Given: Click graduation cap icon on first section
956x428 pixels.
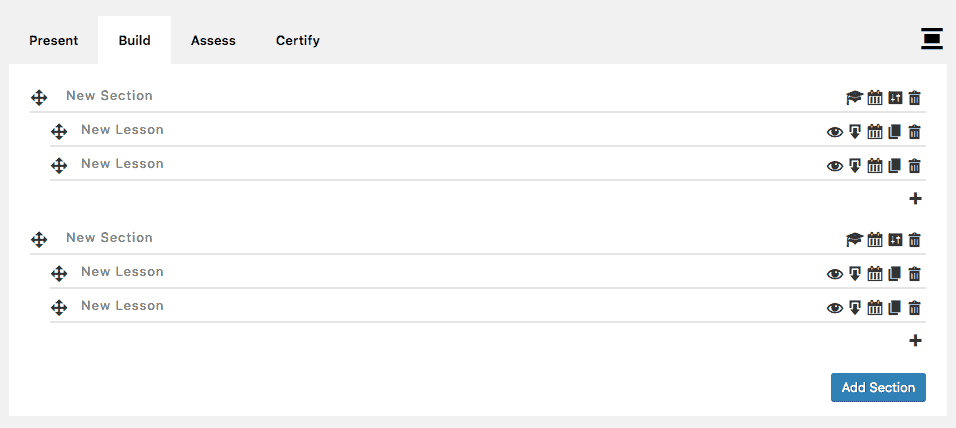Looking at the screenshot, I should [855, 98].
